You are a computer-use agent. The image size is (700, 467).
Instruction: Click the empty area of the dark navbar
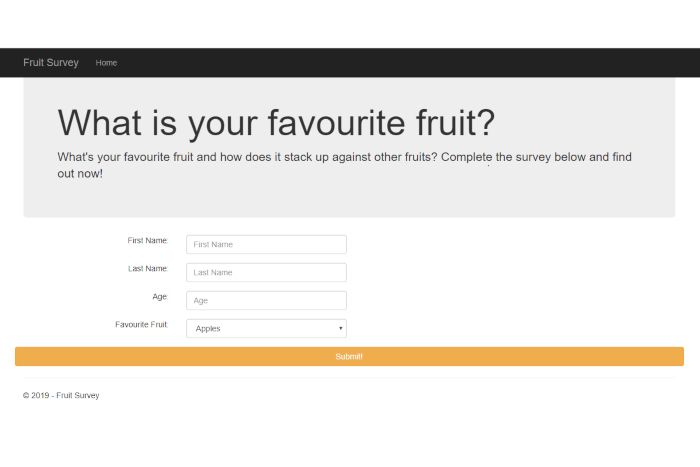tap(402, 63)
